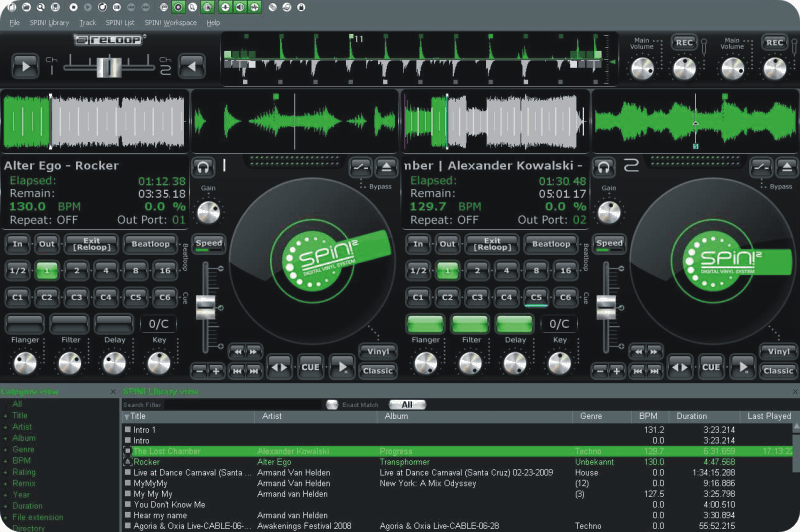Viewport: 800px width, 532px height.
Task: Click the left deck headphone monitor icon
Action: 205,167
